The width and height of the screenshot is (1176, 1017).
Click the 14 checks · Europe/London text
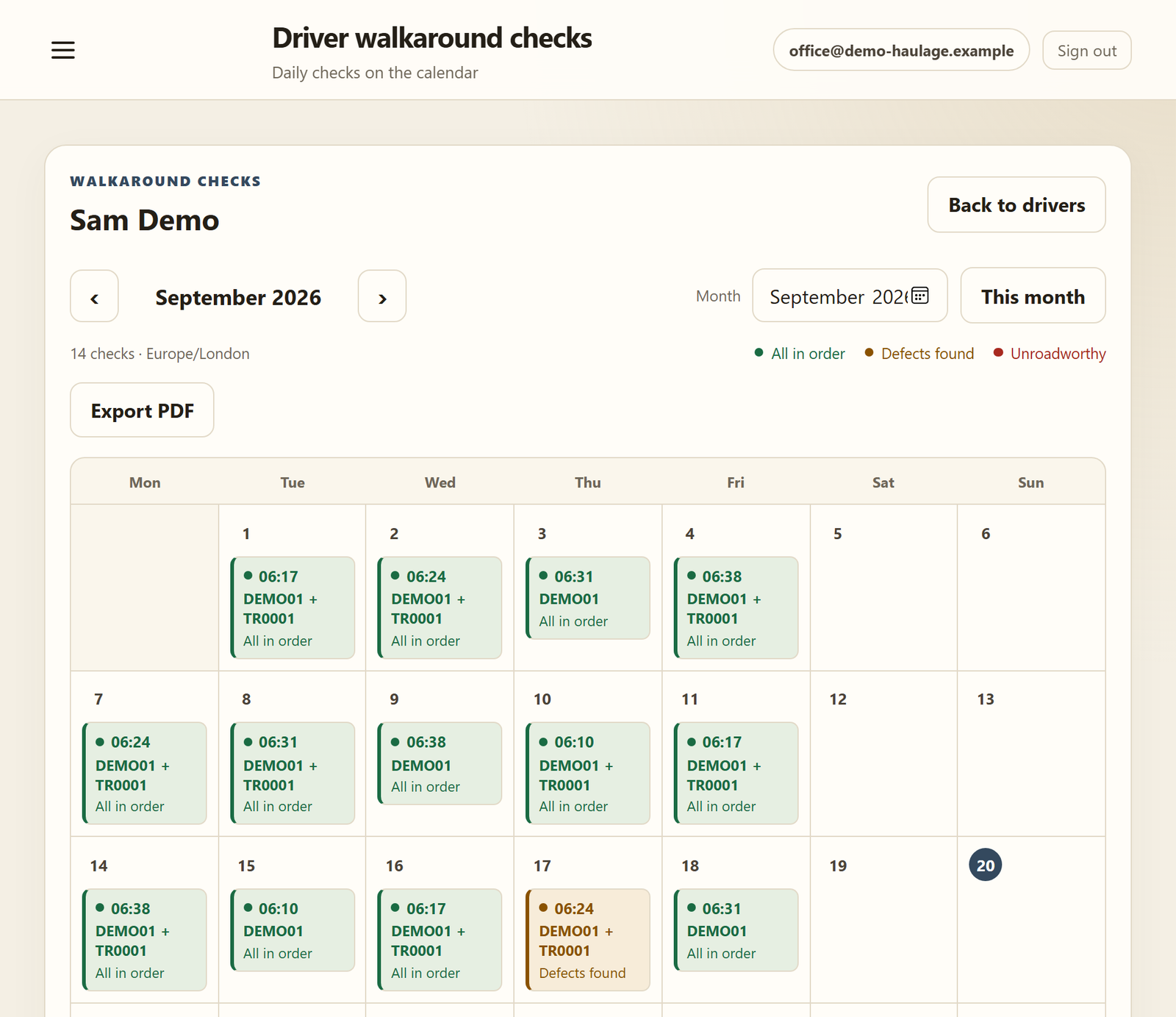pyautogui.click(x=160, y=354)
